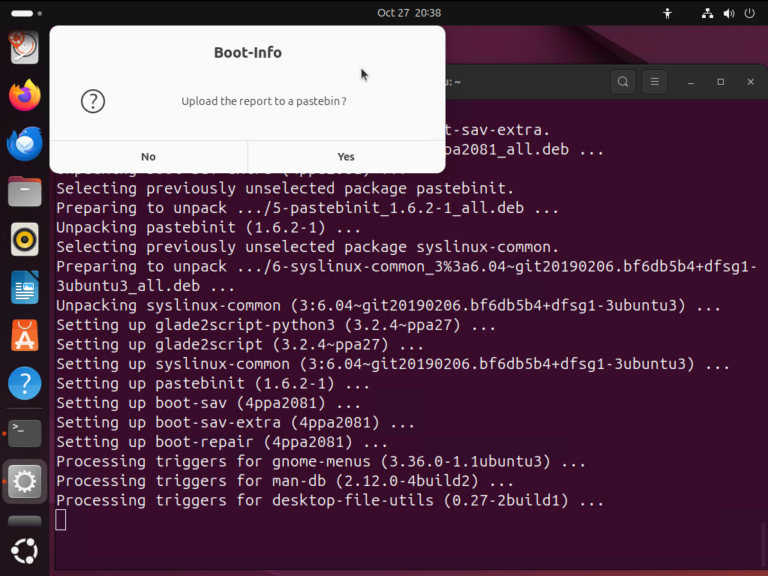The width and height of the screenshot is (768, 576).
Task: Open Thunderbird Mail from the dock
Action: 25,144
